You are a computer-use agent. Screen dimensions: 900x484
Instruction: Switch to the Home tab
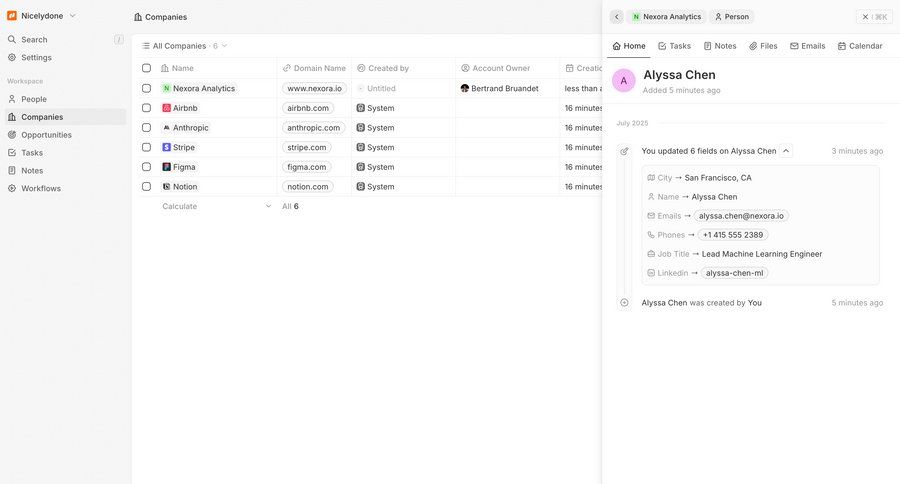point(629,46)
